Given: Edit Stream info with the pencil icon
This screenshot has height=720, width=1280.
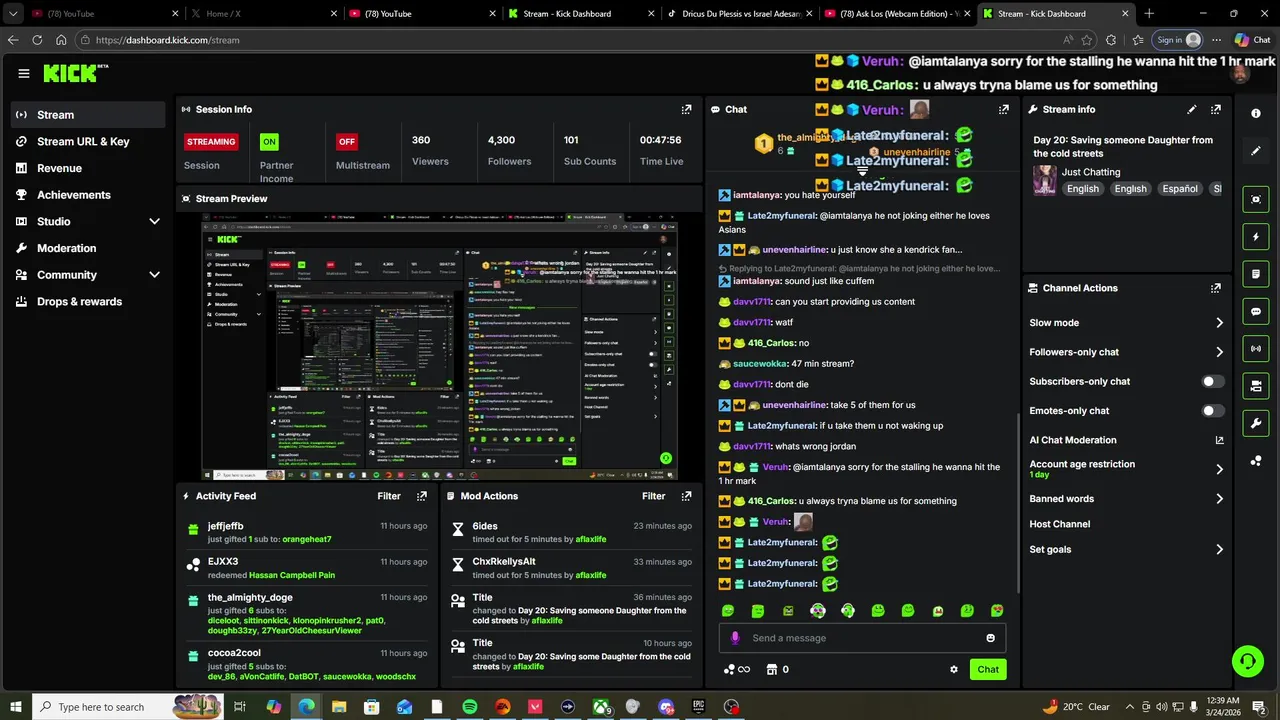Looking at the screenshot, I should click(1192, 109).
